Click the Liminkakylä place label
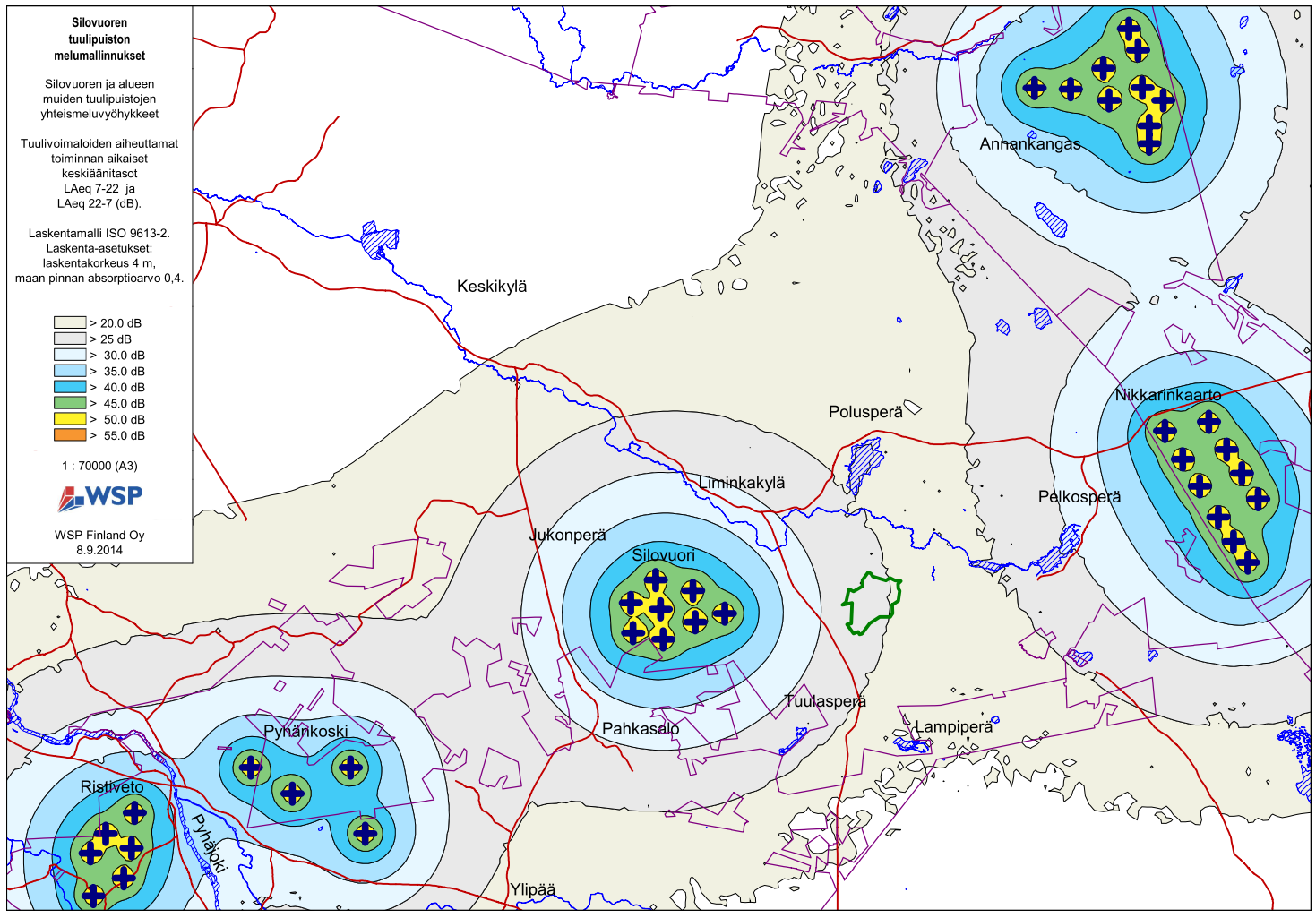The width and height of the screenshot is (1316, 918). click(x=742, y=483)
